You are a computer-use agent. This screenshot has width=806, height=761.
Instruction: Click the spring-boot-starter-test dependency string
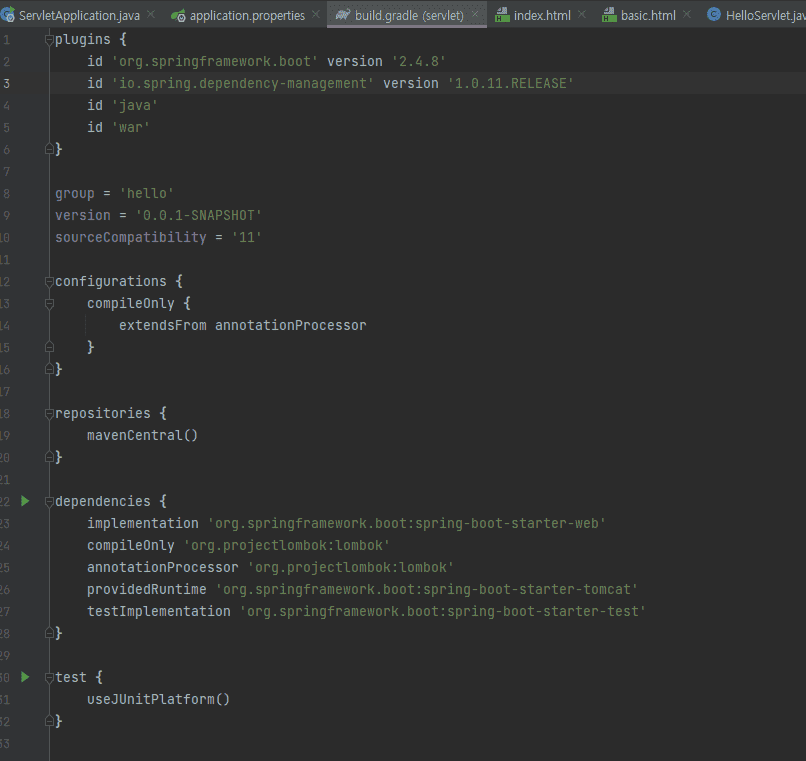[x=443, y=611]
